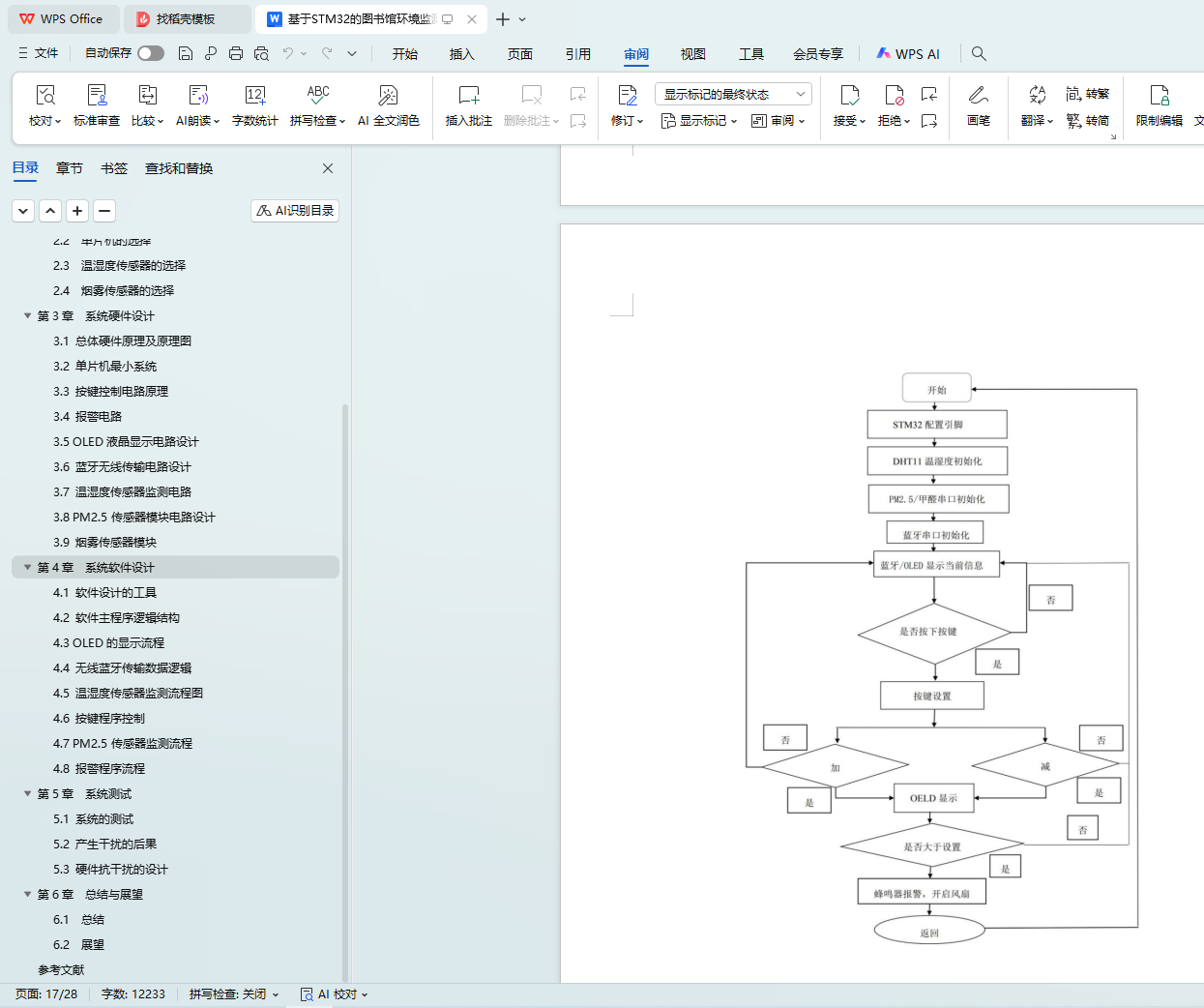This screenshot has width=1204, height=1008.
Task: Jump to 4.3 OLED 的显示流程 heading
Action: [108, 643]
